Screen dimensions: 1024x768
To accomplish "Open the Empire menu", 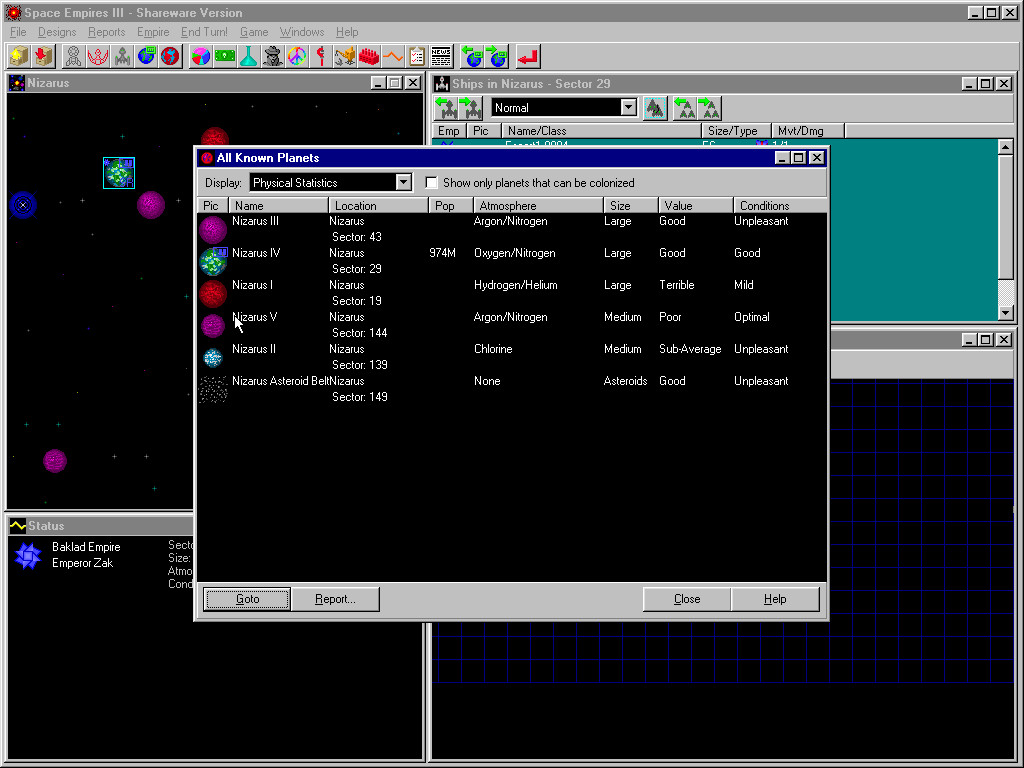I will [153, 32].
